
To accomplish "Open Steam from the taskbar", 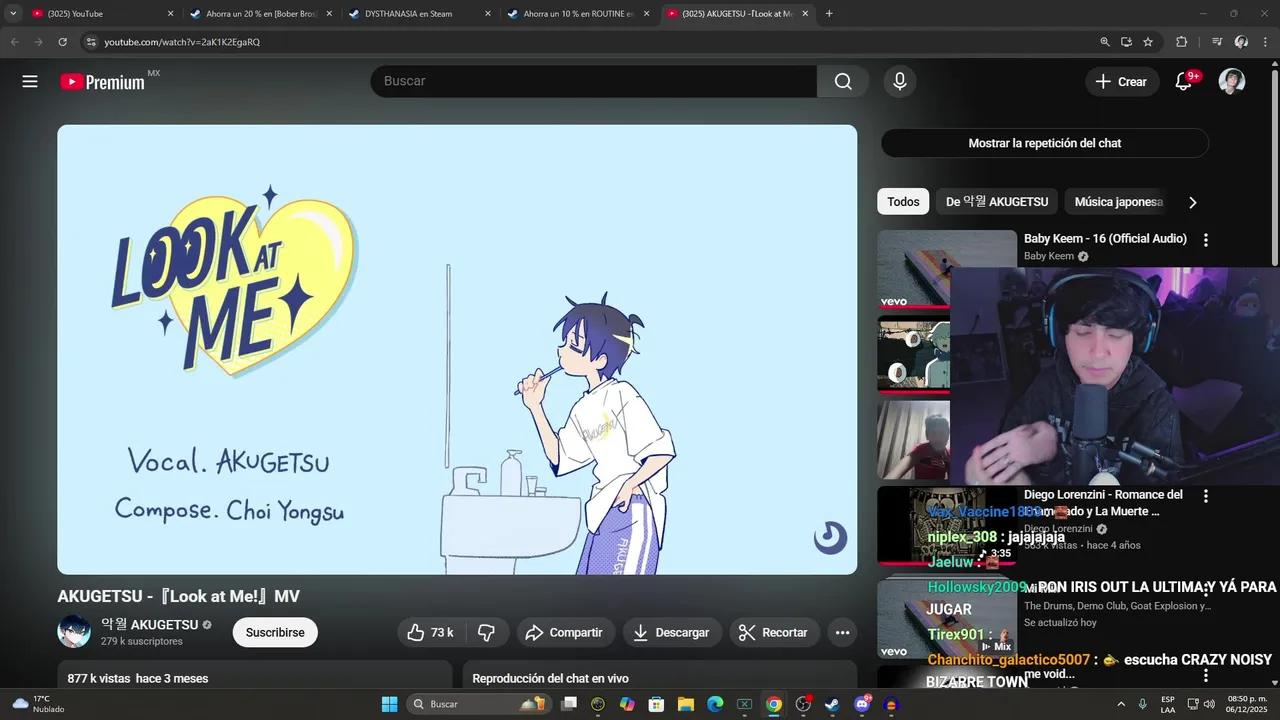I will (x=832, y=704).
